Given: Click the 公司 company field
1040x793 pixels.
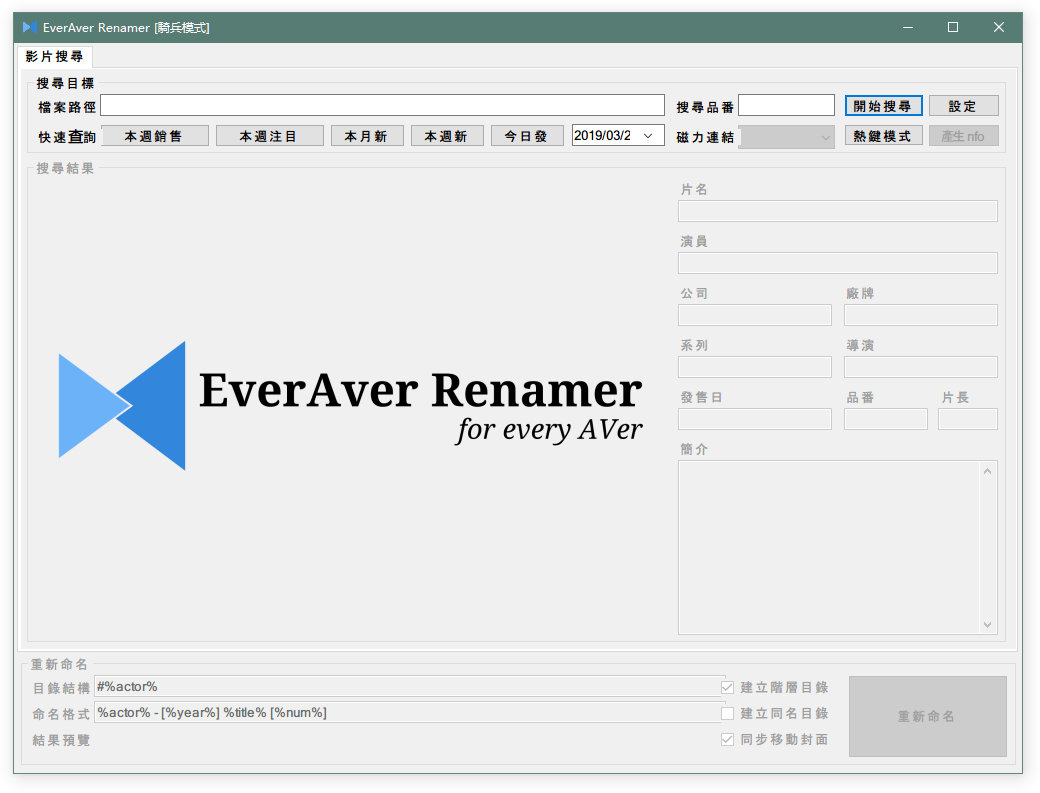Looking at the screenshot, I should pyautogui.click(x=755, y=315).
